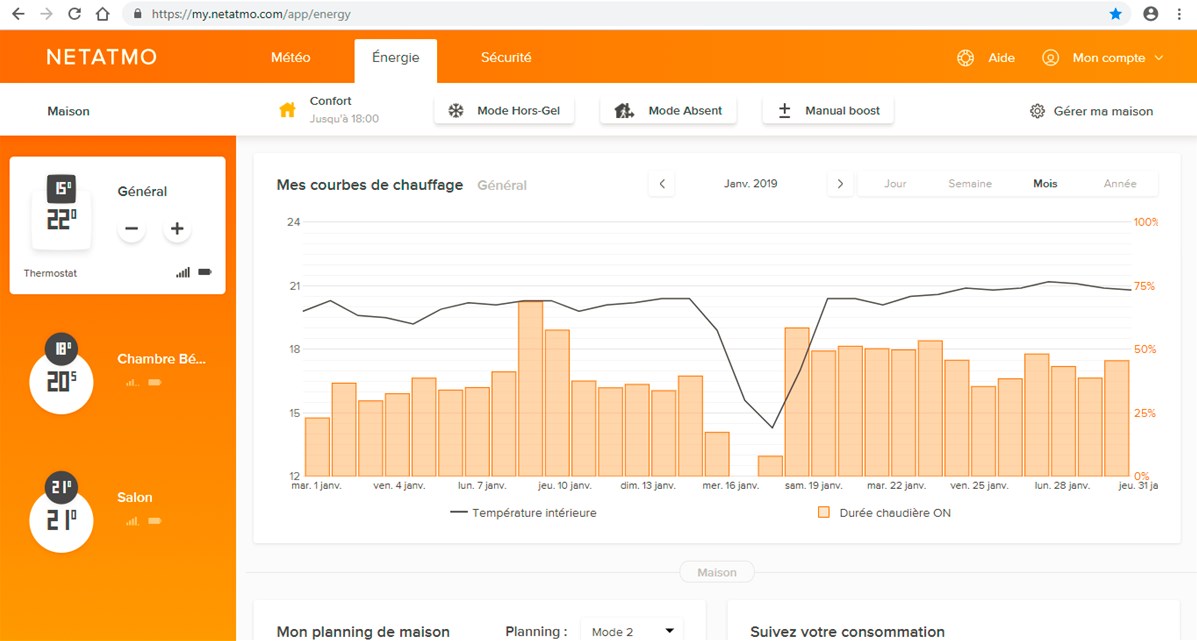Go to previous month in chart
The image size is (1197, 641).
[661, 184]
